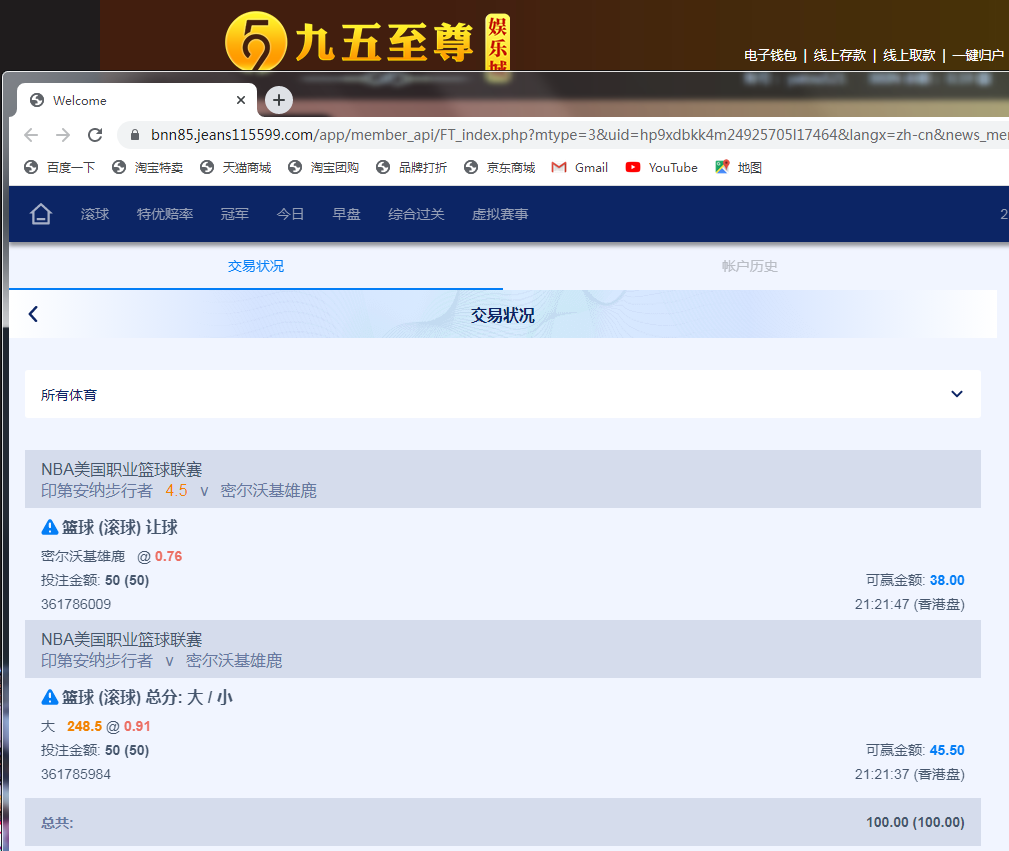Close the Welcome tab
Image resolution: width=1009 pixels, height=851 pixels.
tap(241, 100)
